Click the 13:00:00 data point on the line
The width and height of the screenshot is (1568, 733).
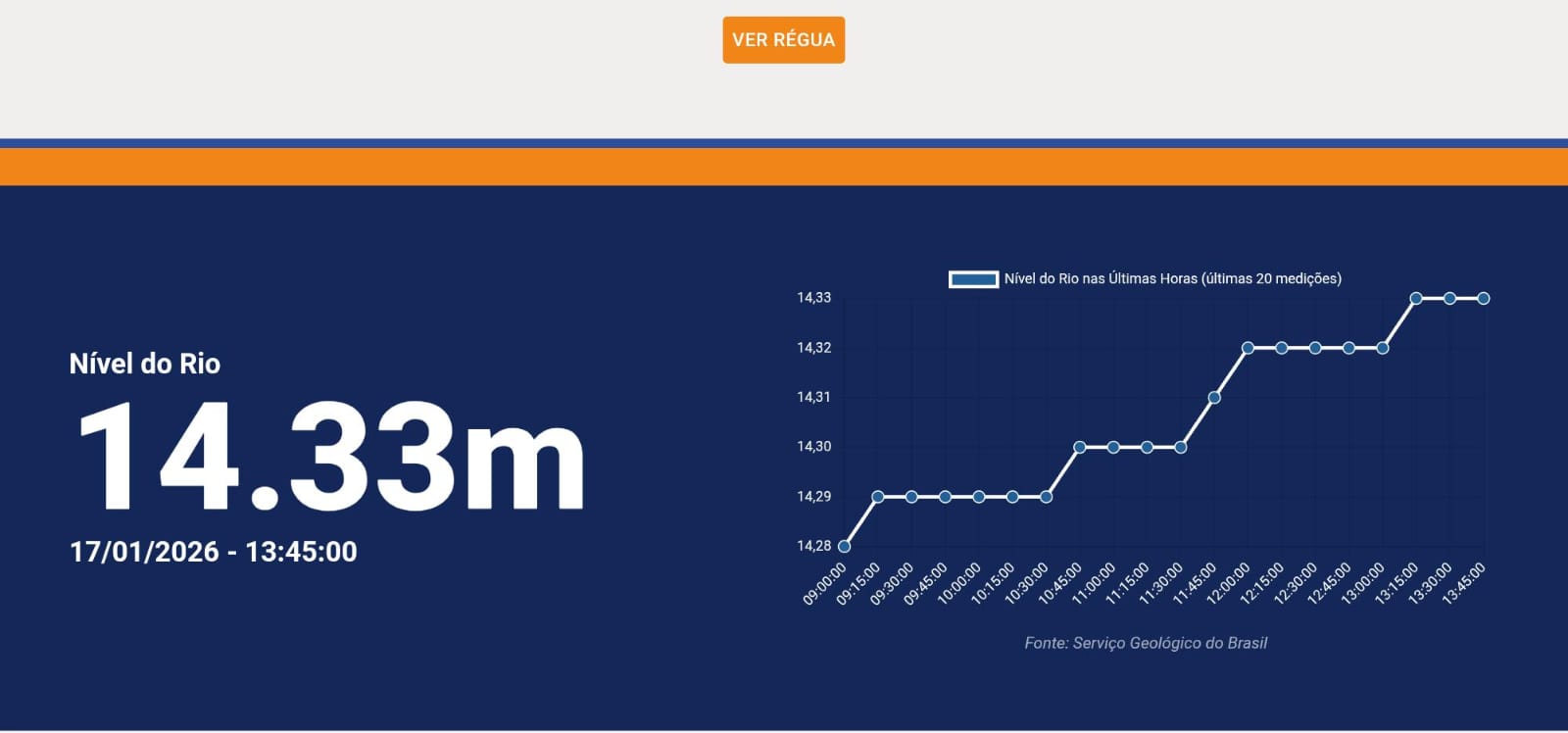1383,348
